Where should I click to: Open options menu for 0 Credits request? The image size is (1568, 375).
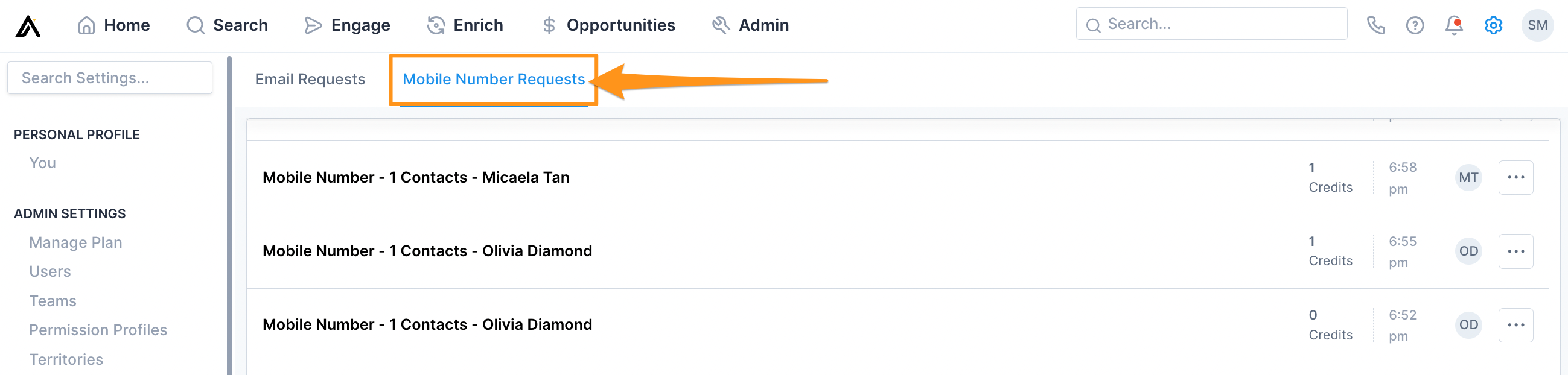[x=1516, y=324]
